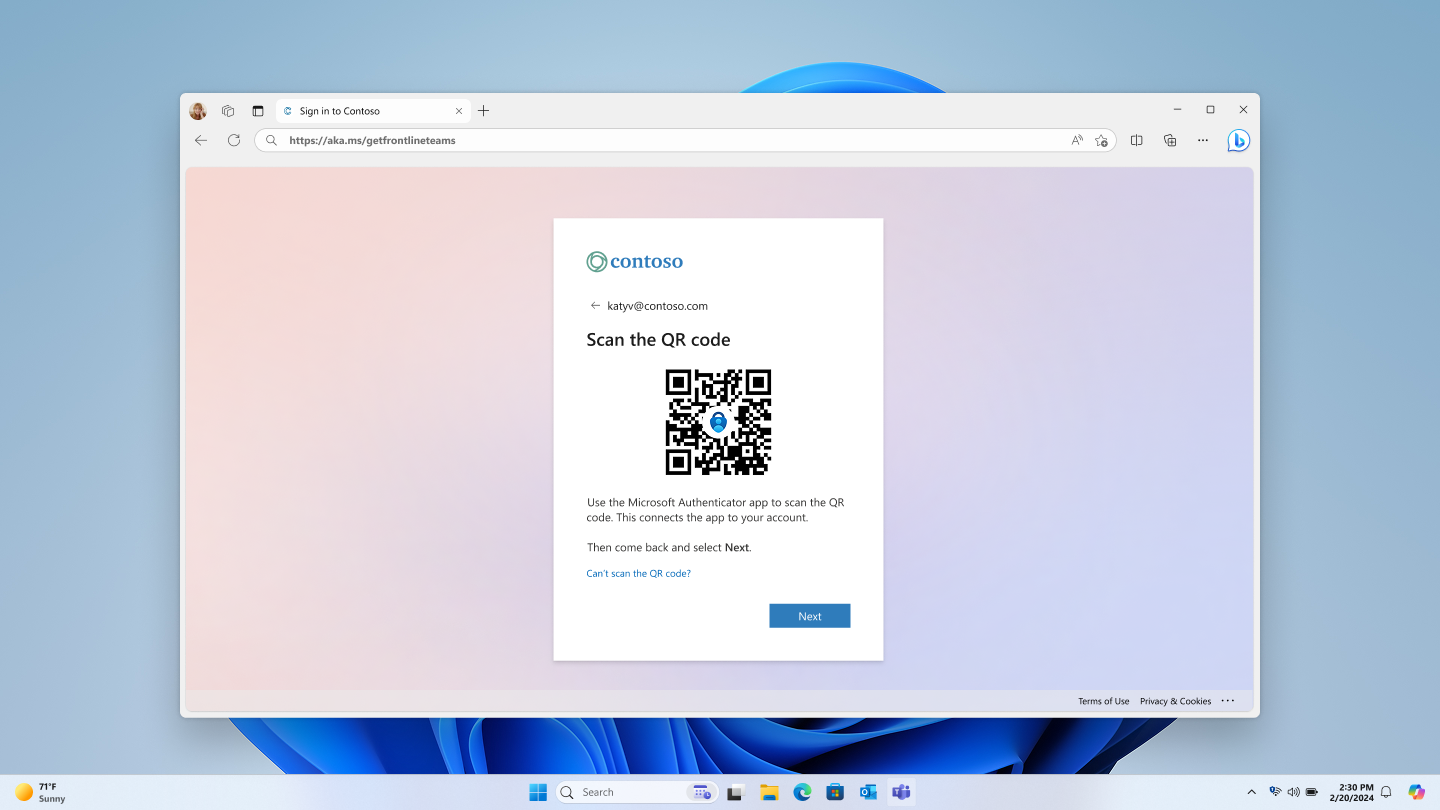The image size is (1440, 810).
Task: Open network status in system tray
Action: pyautogui.click(x=1275, y=792)
